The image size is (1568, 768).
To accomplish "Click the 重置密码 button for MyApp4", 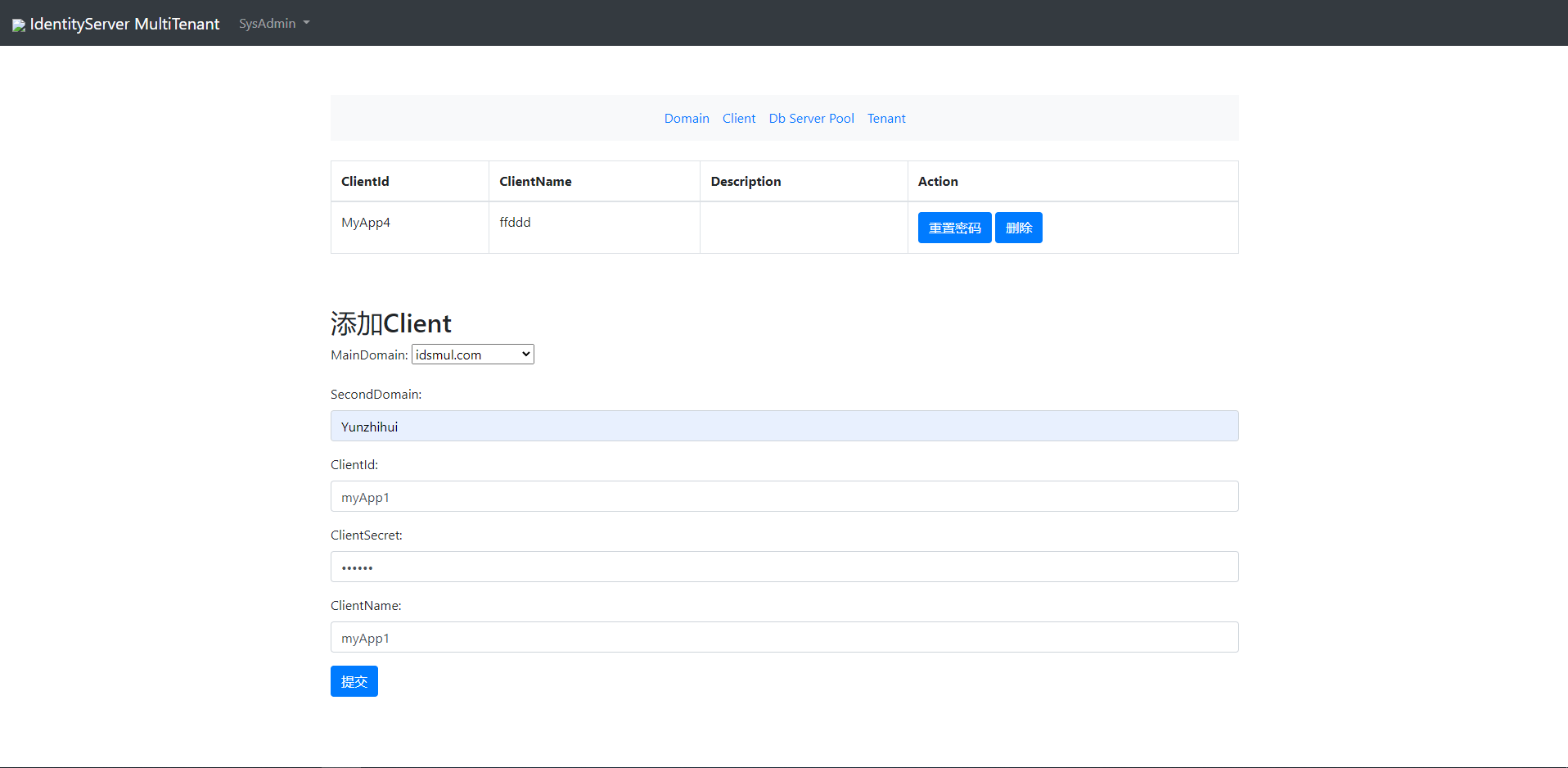I will (x=954, y=228).
